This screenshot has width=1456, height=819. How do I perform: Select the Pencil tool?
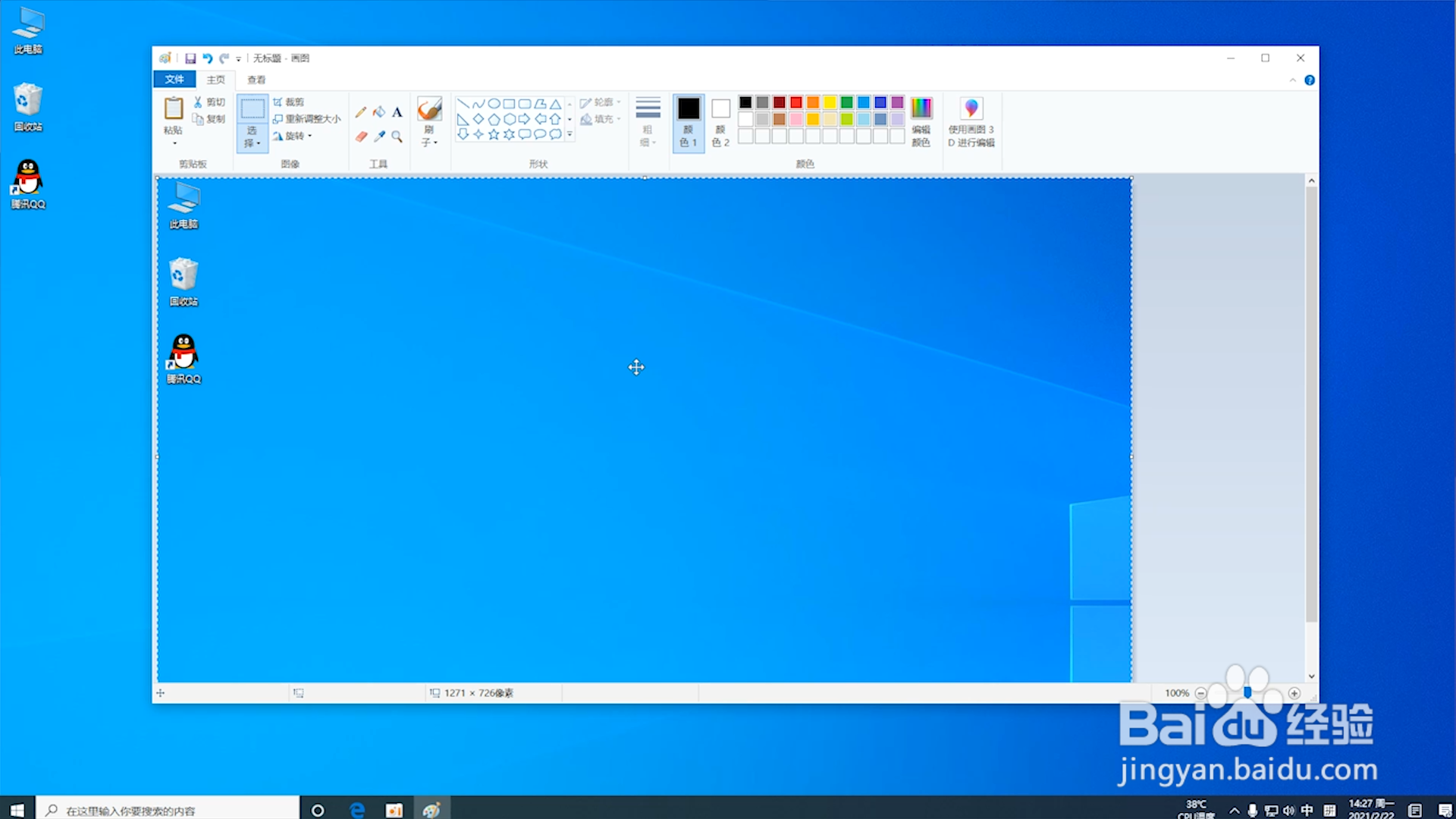(361, 112)
